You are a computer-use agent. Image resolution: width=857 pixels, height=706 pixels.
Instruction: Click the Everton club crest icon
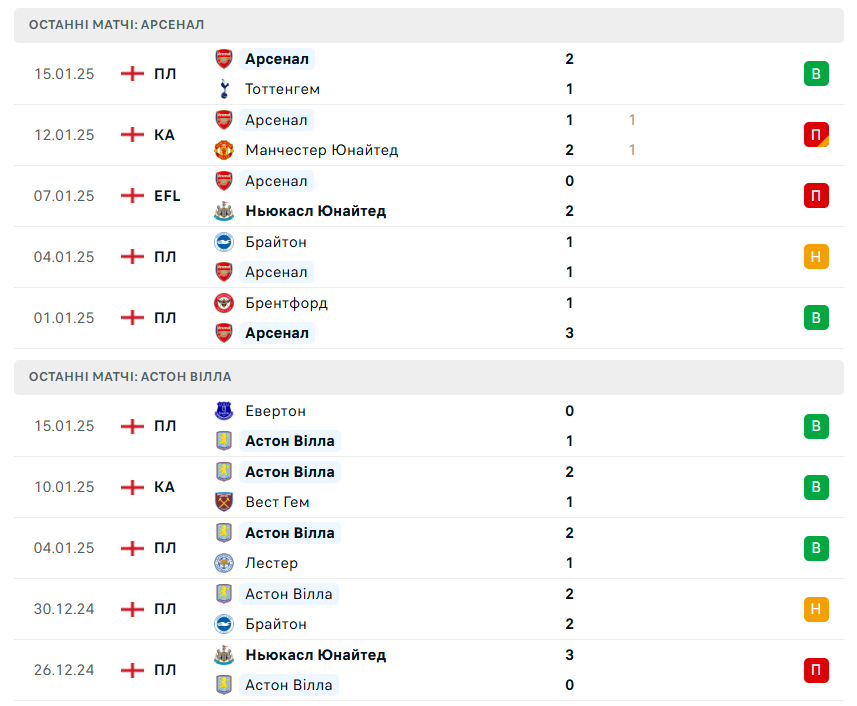(x=224, y=411)
